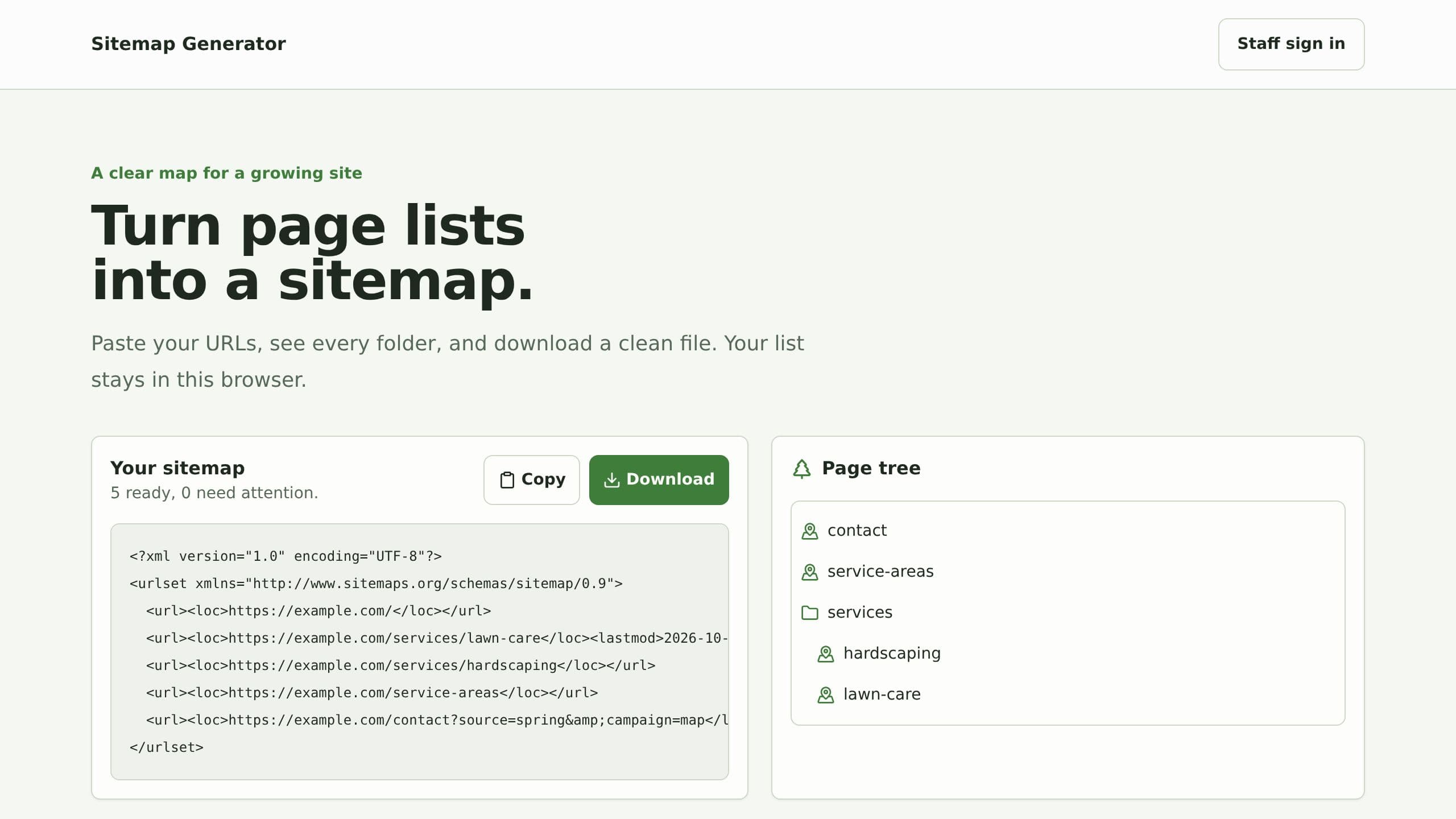Click the urlset xmlns opening line
Viewport: 1456px width, 819px height.
coord(376,584)
